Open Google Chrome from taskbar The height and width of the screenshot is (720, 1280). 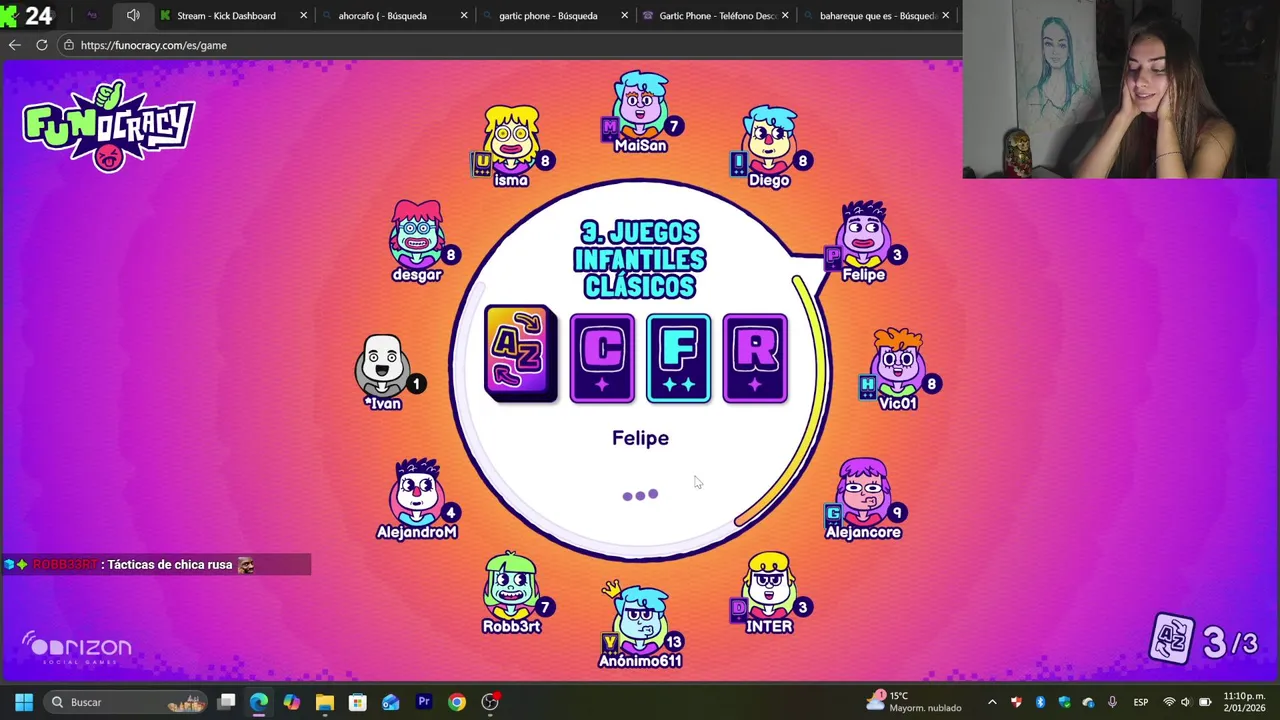pos(456,702)
